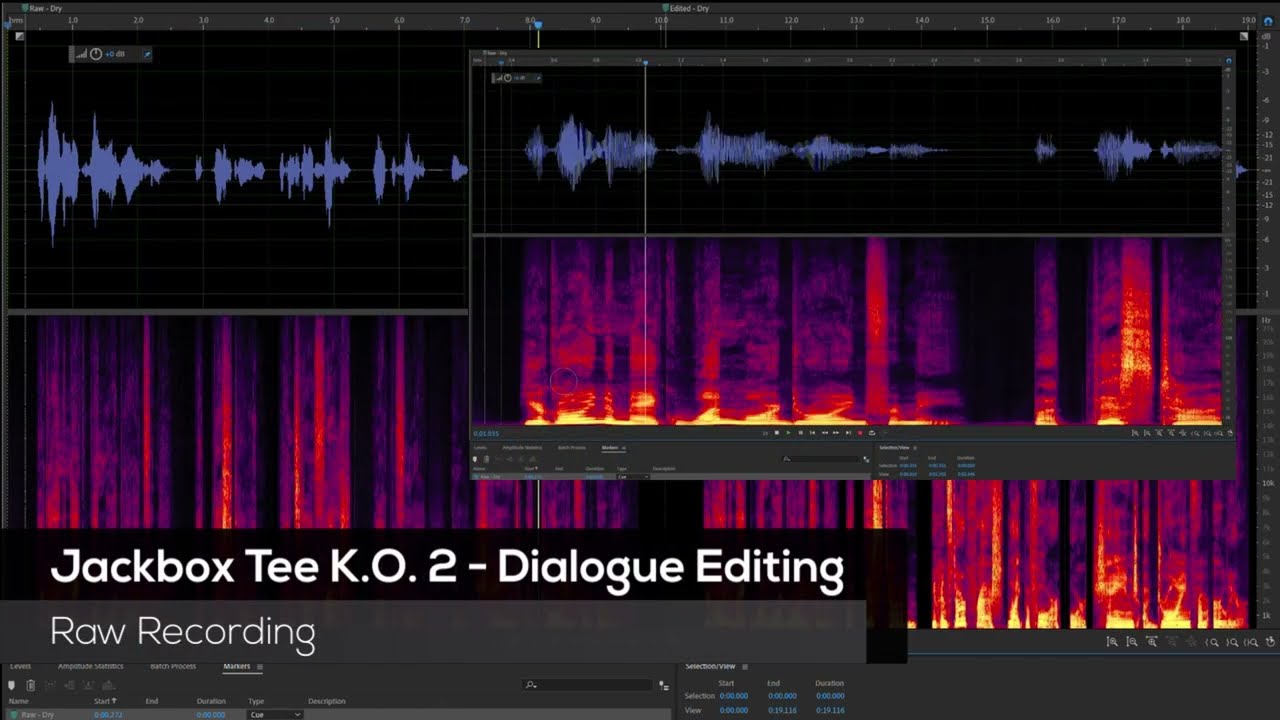Toggle loop playback in the inset transport

(871, 433)
